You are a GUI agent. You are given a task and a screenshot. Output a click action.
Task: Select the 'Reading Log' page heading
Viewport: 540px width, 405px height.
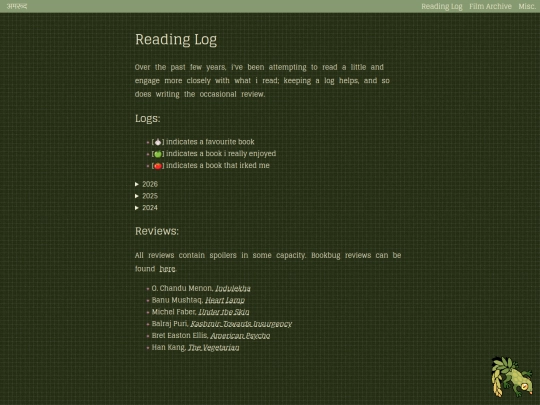[176, 39]
